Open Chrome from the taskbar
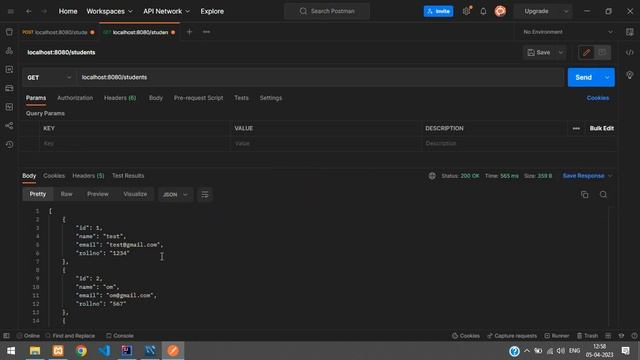 pyautogui.click(x=81, y=351)
